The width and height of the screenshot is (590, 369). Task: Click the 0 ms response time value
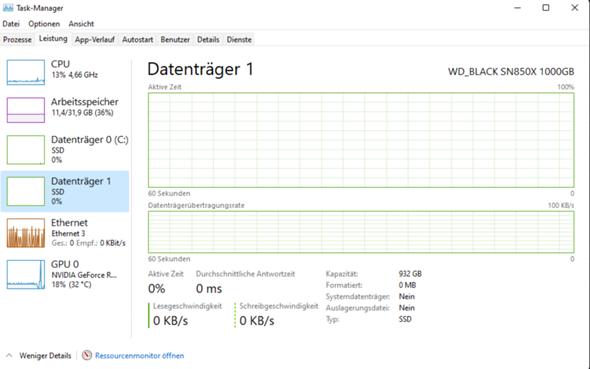click(x=209, y=289)
